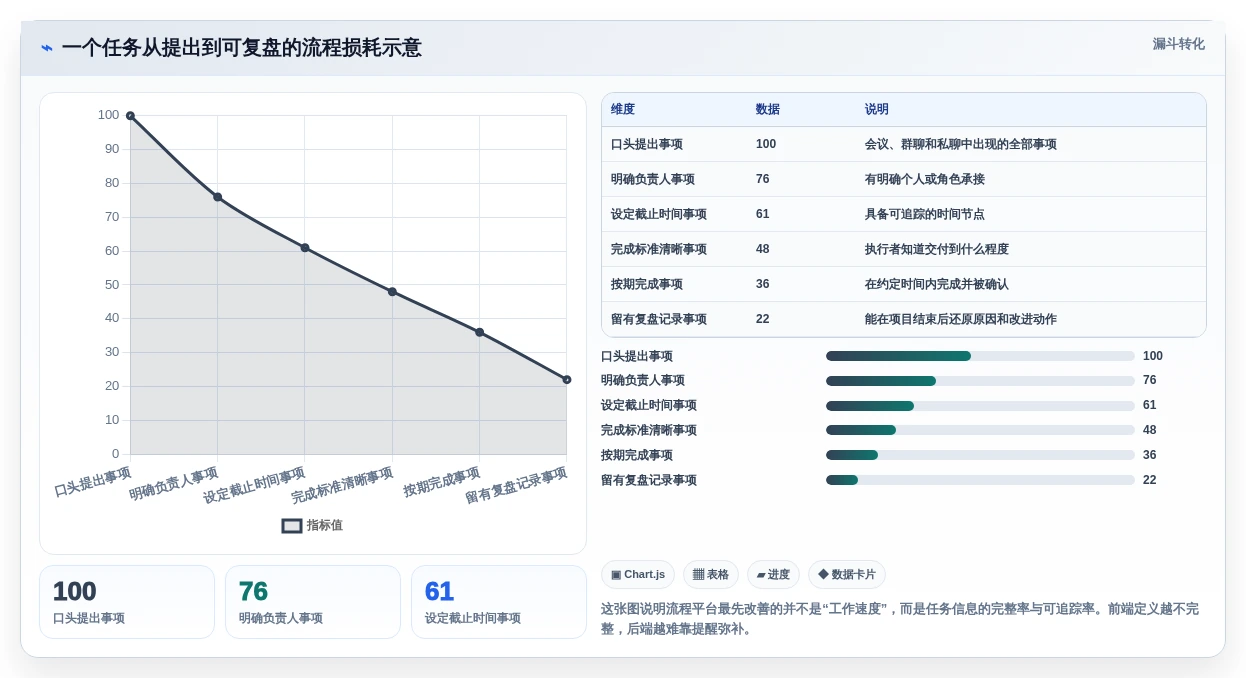Screen dimensions: 1246x678
Task: Click x-axis label 按期完成事项 on the chart
Action: tap(442, 481)
